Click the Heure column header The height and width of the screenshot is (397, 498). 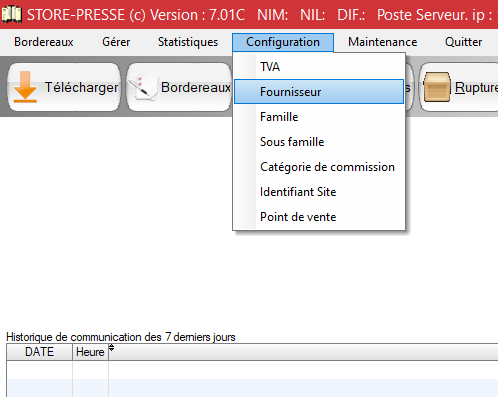[x=90, y=352]
